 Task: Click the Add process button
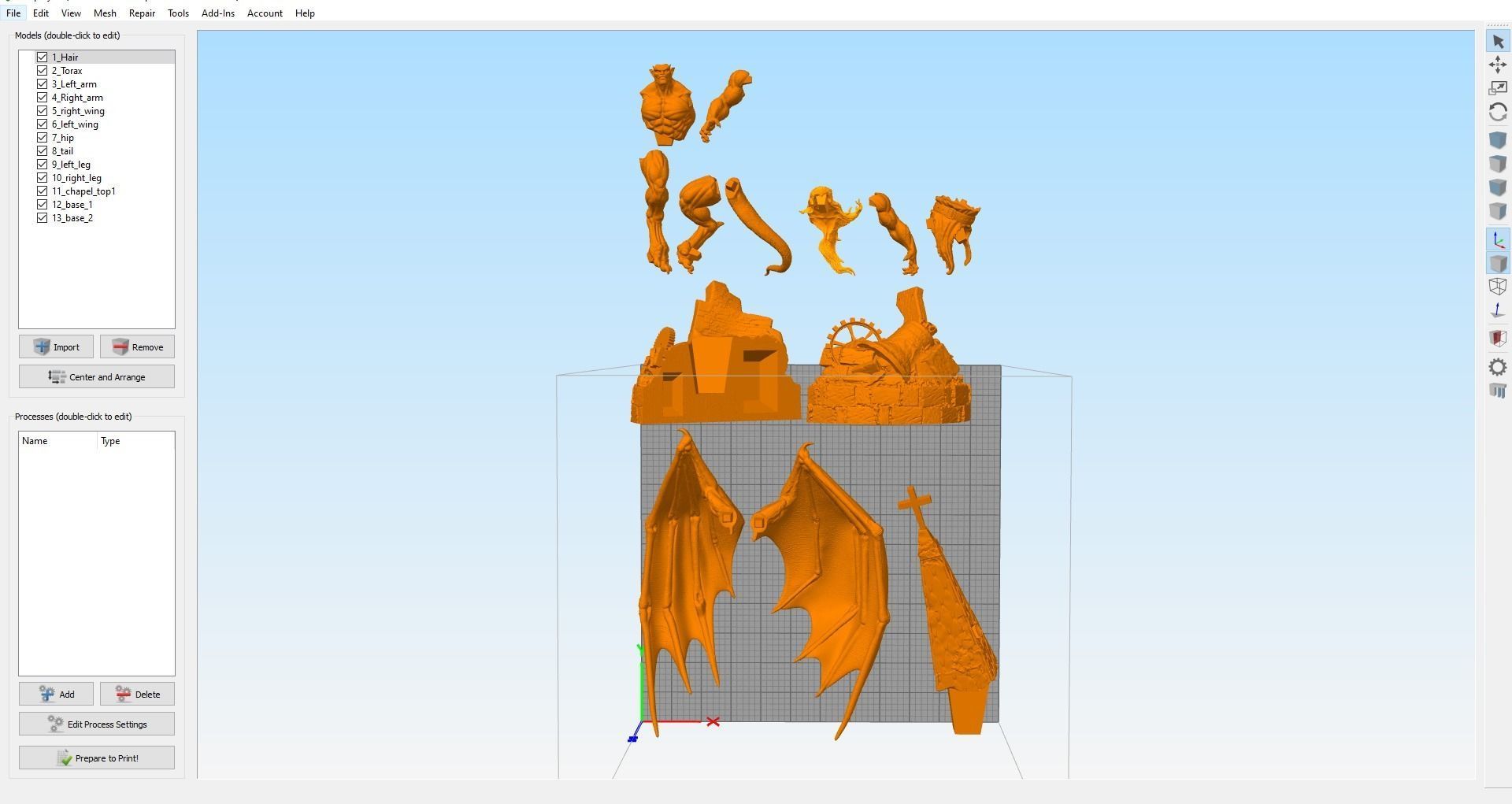click(x=56, y=695)
